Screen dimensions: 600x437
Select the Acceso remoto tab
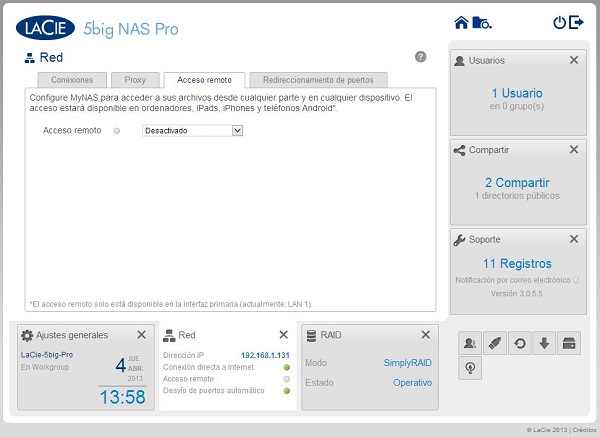coord(204,80)
